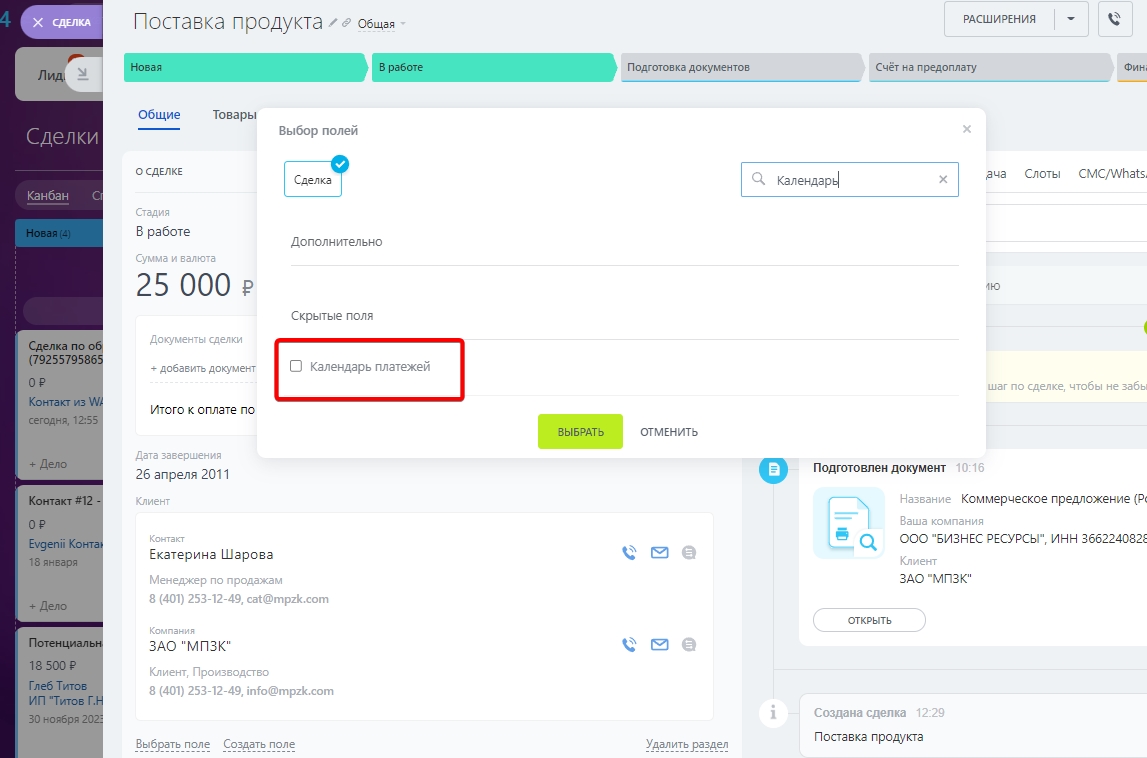1147x758 pixels.
Task: Toggle the Сделка entity chip
Action: point(312,179)
